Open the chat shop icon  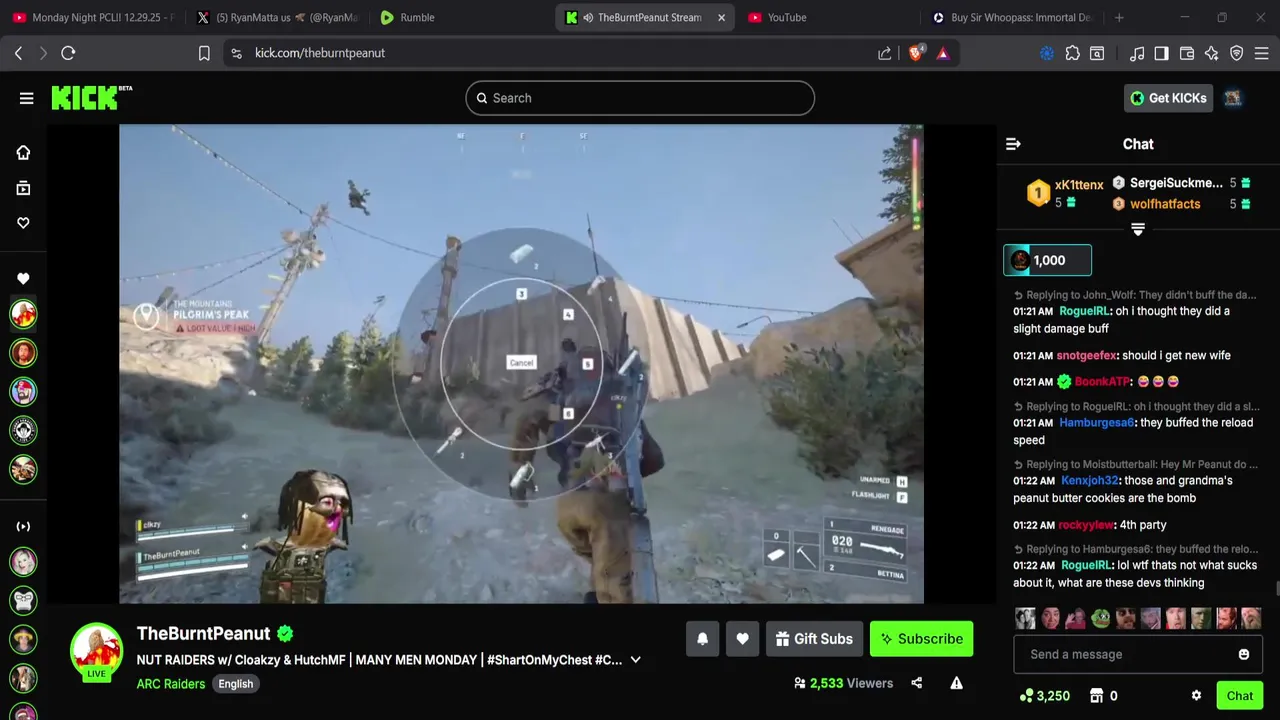[x=1096, y=696]
